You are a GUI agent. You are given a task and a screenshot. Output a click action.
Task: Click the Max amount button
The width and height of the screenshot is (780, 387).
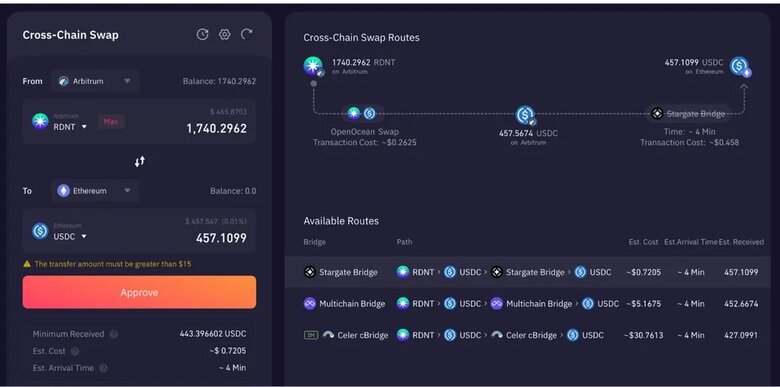pos(111,121)
